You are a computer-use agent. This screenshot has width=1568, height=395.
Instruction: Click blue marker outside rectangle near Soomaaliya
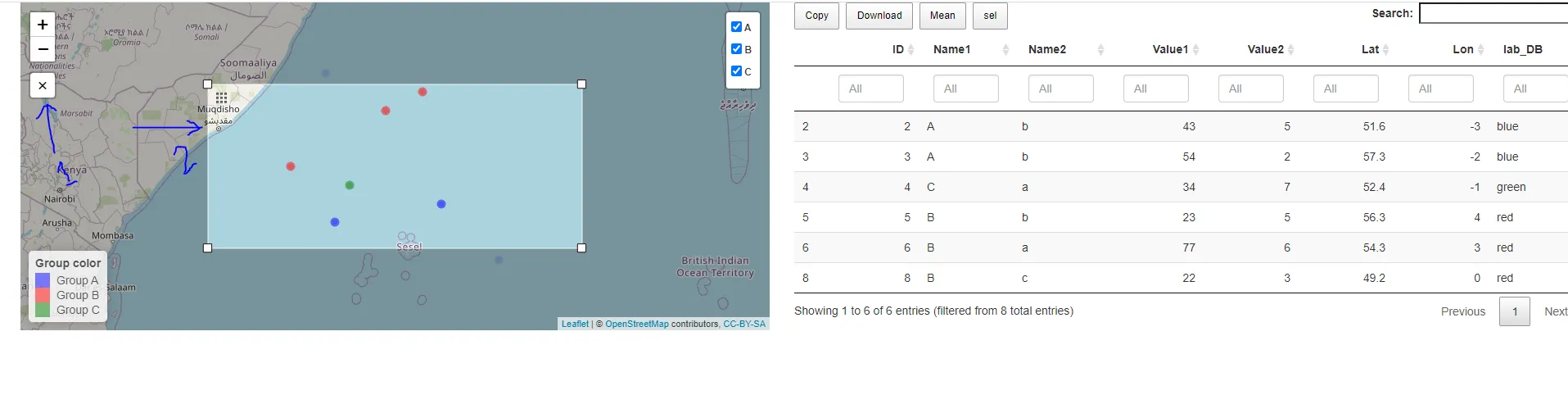click(326, 73)
